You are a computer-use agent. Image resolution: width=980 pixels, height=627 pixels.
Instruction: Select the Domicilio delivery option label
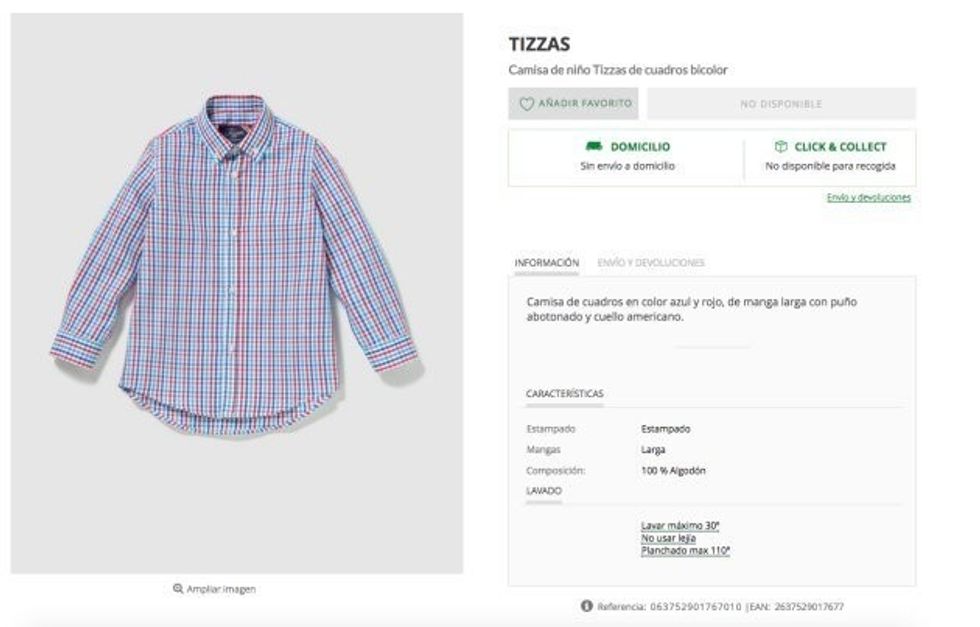640,146
